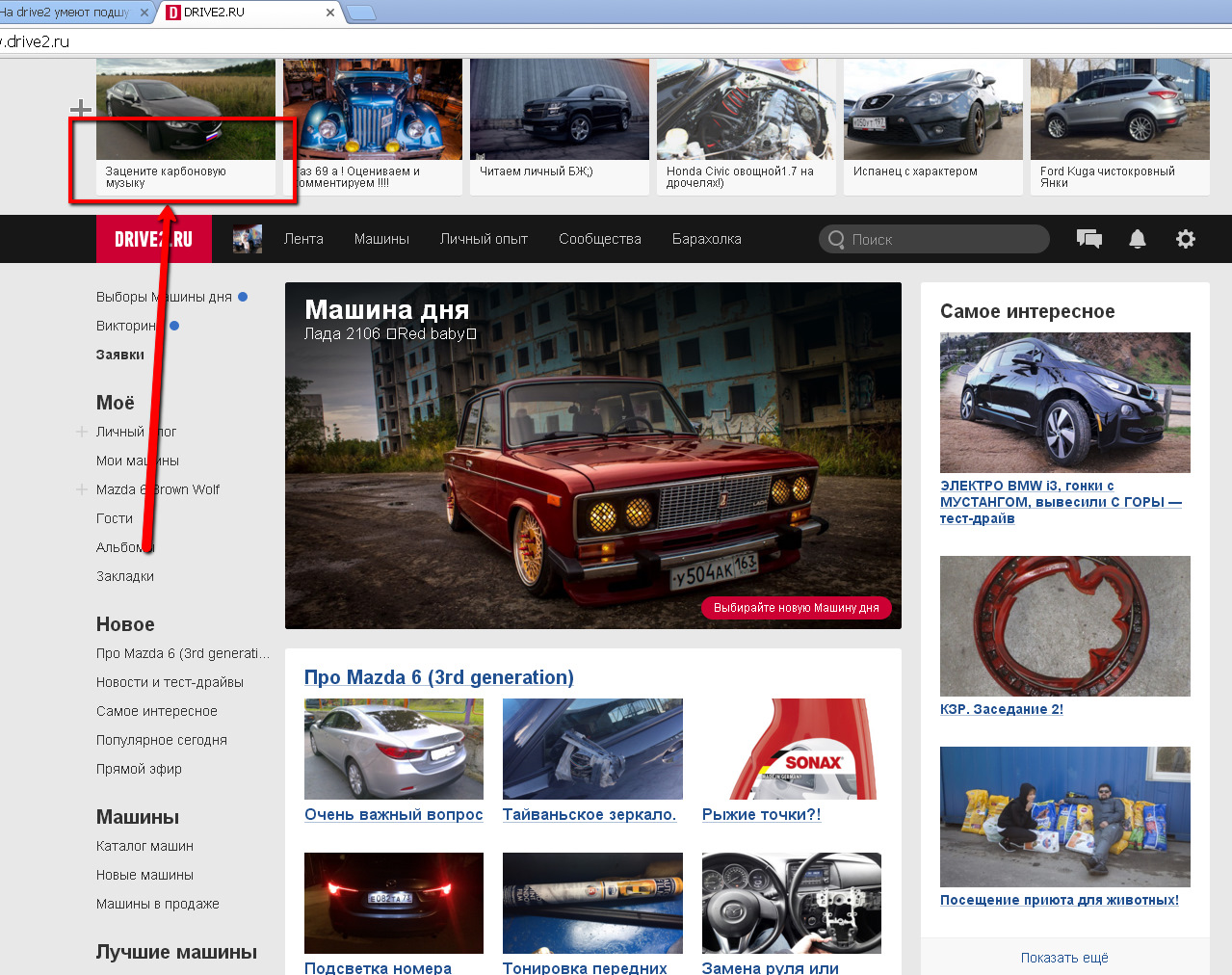Open the Гости sidebar link
Image resolution: width=1232 pixels, height=975 pixels.
click(115, 518)
